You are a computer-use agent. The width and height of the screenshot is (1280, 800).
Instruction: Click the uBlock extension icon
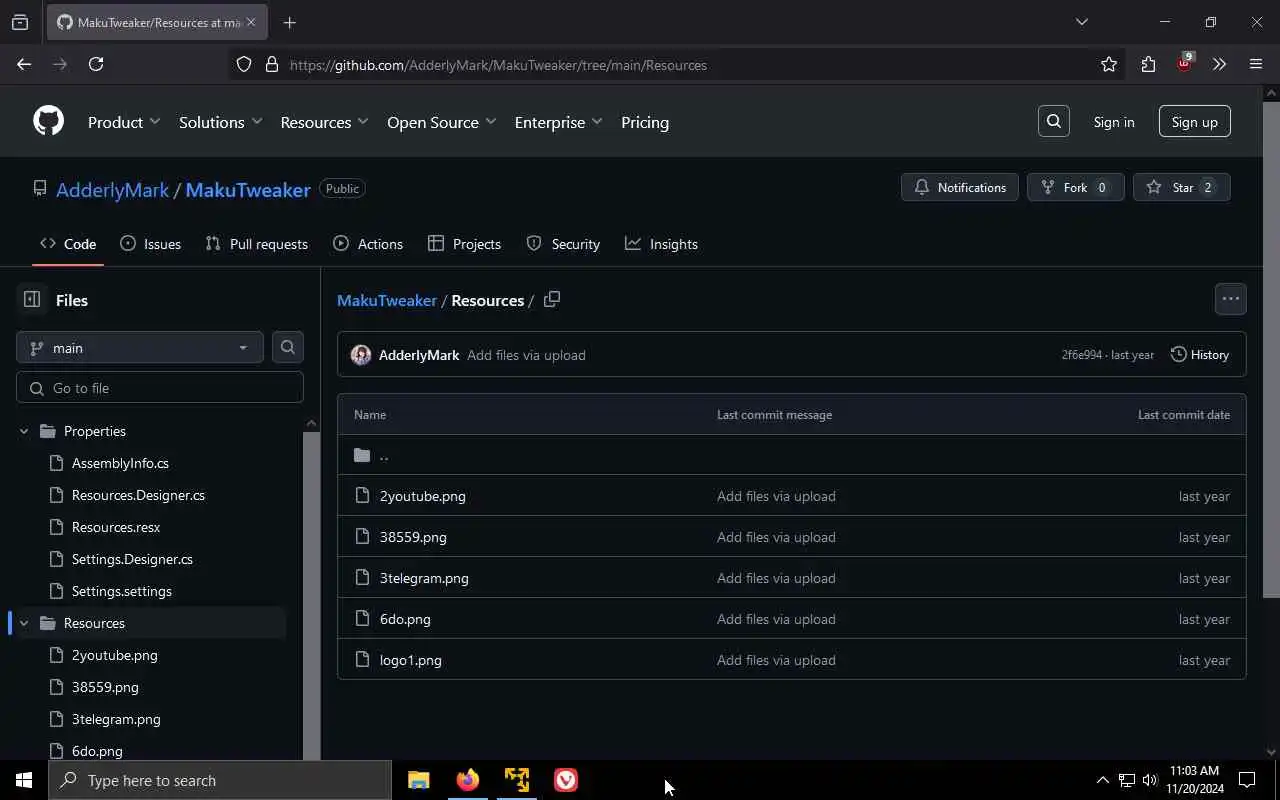[1184, 63]
